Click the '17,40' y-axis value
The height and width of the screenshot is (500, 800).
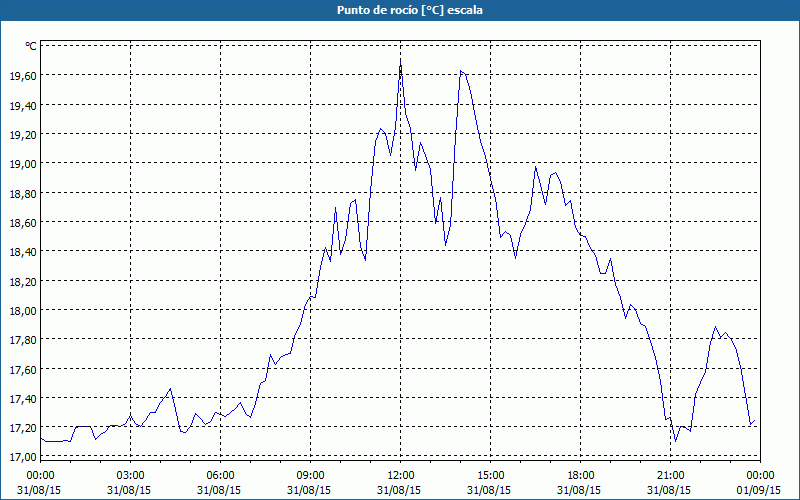click(x=23, y=398)
